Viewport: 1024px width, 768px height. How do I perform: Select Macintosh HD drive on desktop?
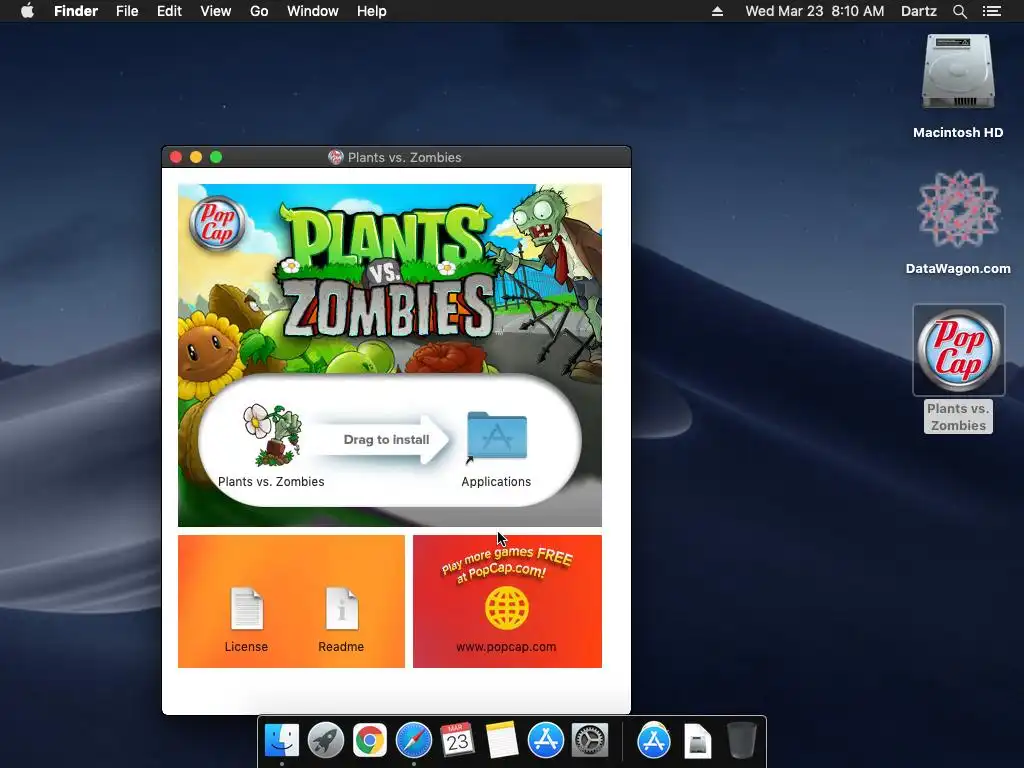coord(958,72)
